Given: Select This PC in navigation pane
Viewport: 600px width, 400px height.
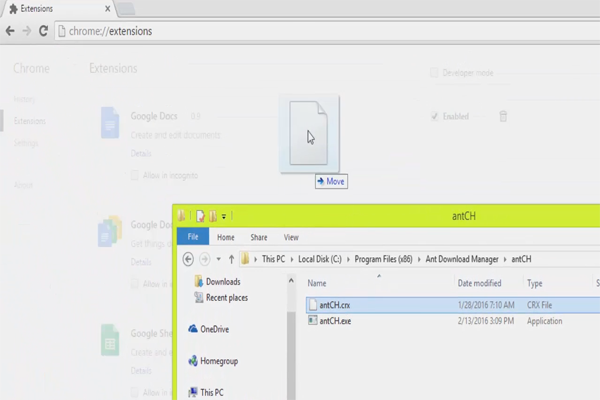Looking at the screenshot, I should 205,392.
